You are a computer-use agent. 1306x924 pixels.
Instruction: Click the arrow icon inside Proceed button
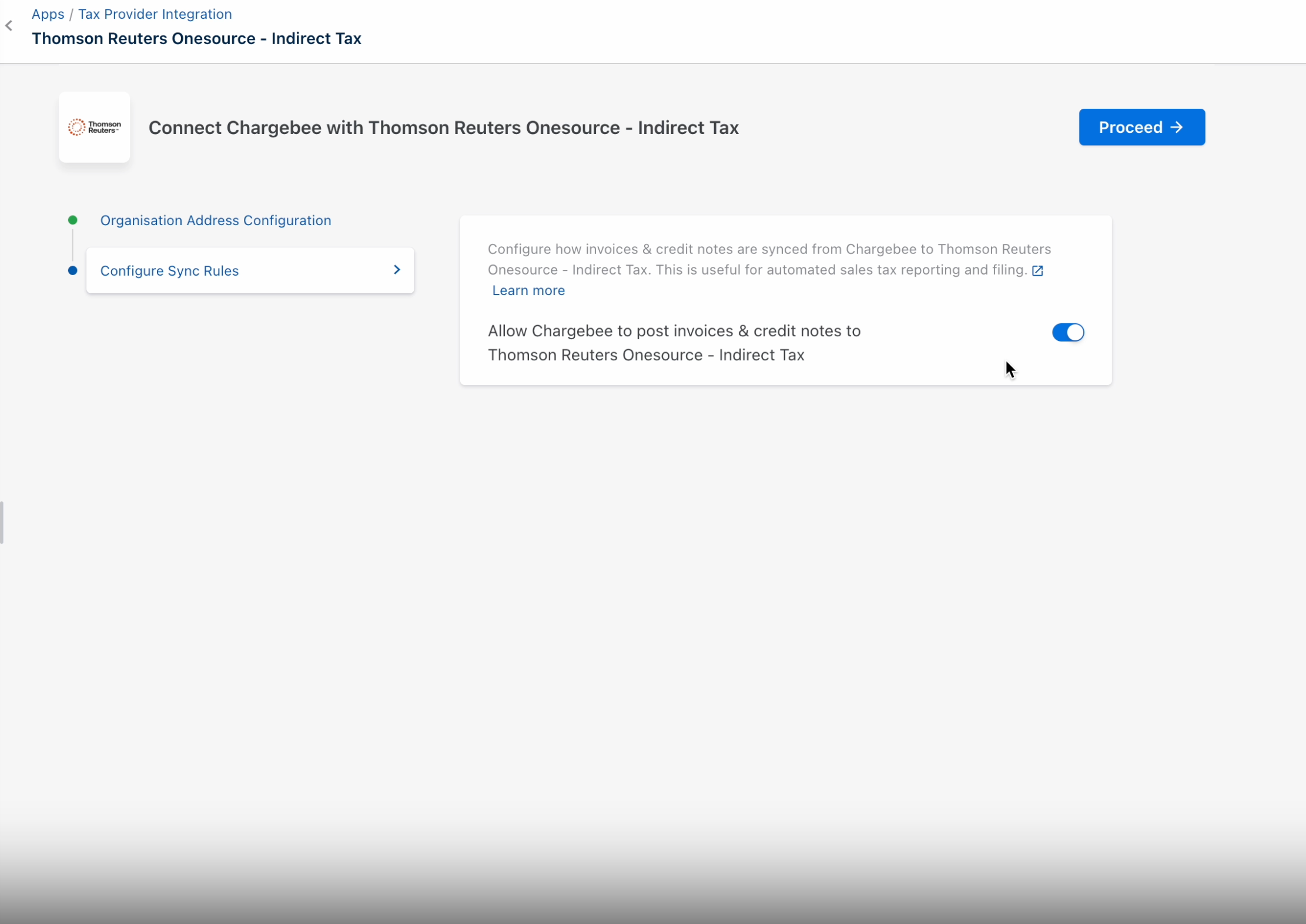pyautogui.click(x=1177, y=127)
